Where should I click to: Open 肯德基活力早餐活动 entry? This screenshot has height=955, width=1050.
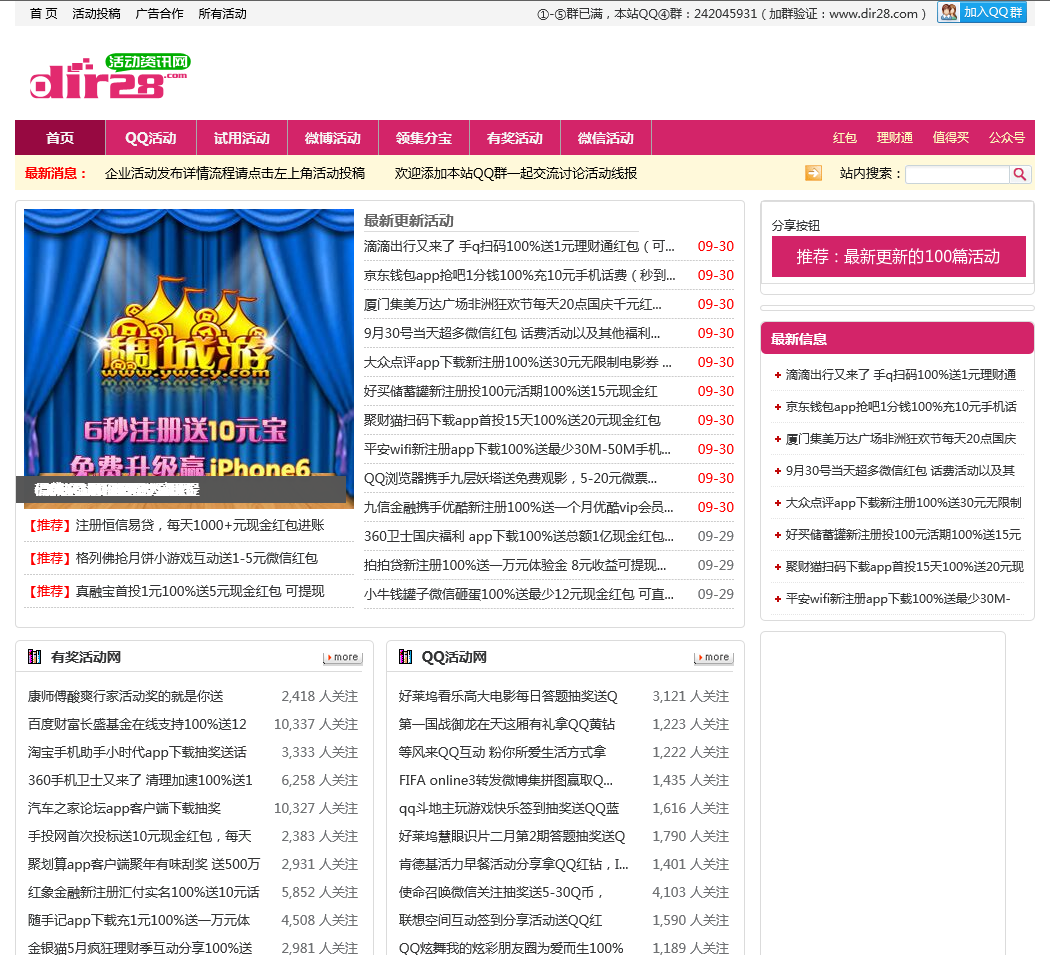(x=514, y=865)
